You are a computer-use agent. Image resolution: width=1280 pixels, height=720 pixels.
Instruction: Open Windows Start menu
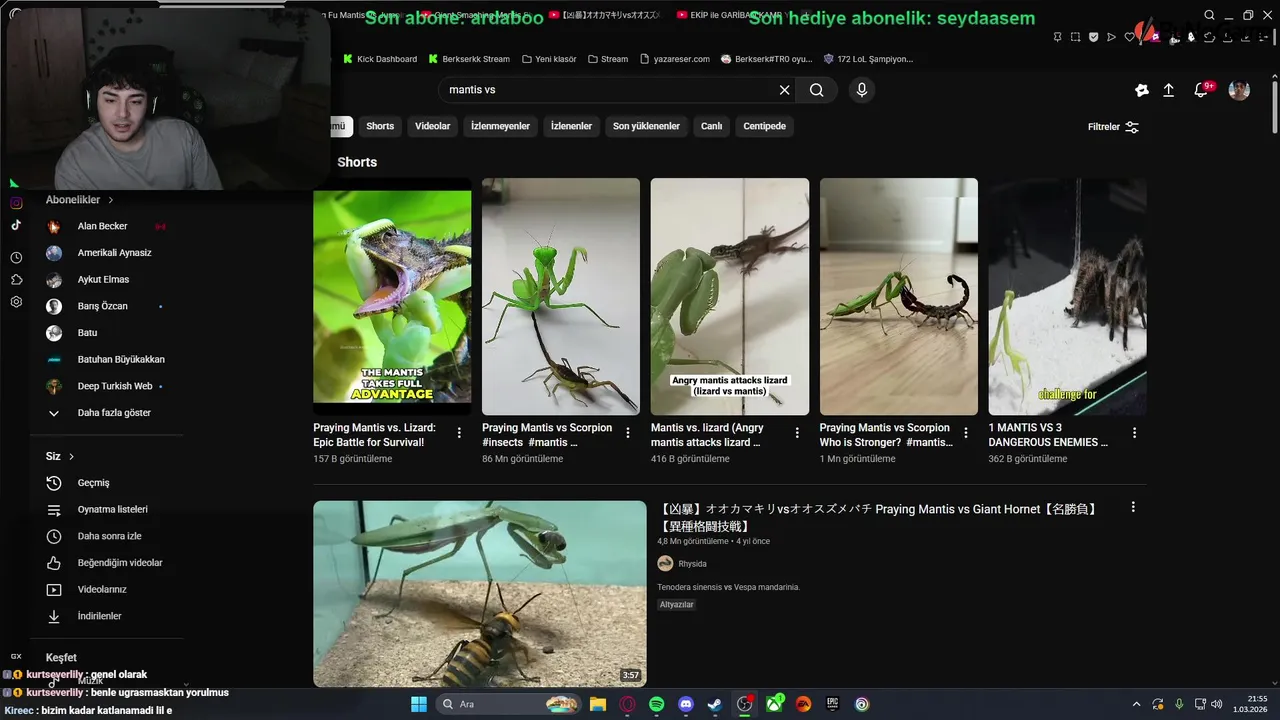pyautogui.click(x=419, y=704)
